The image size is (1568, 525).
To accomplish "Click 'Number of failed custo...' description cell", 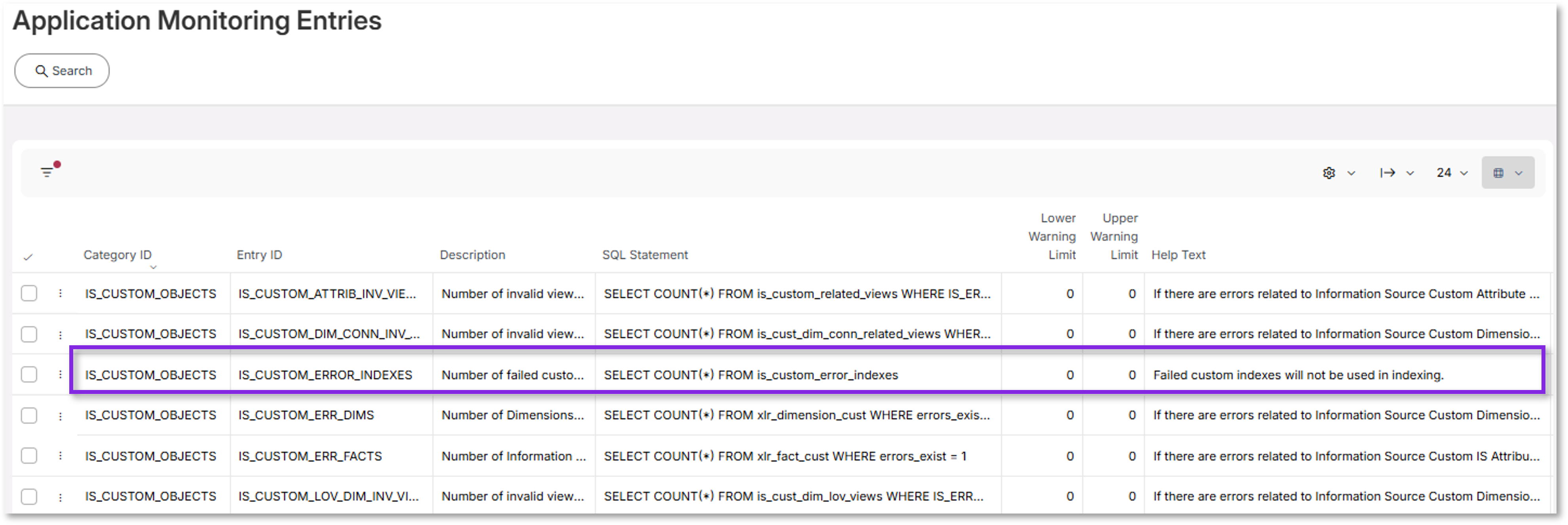I will click(x=513, y=375).
